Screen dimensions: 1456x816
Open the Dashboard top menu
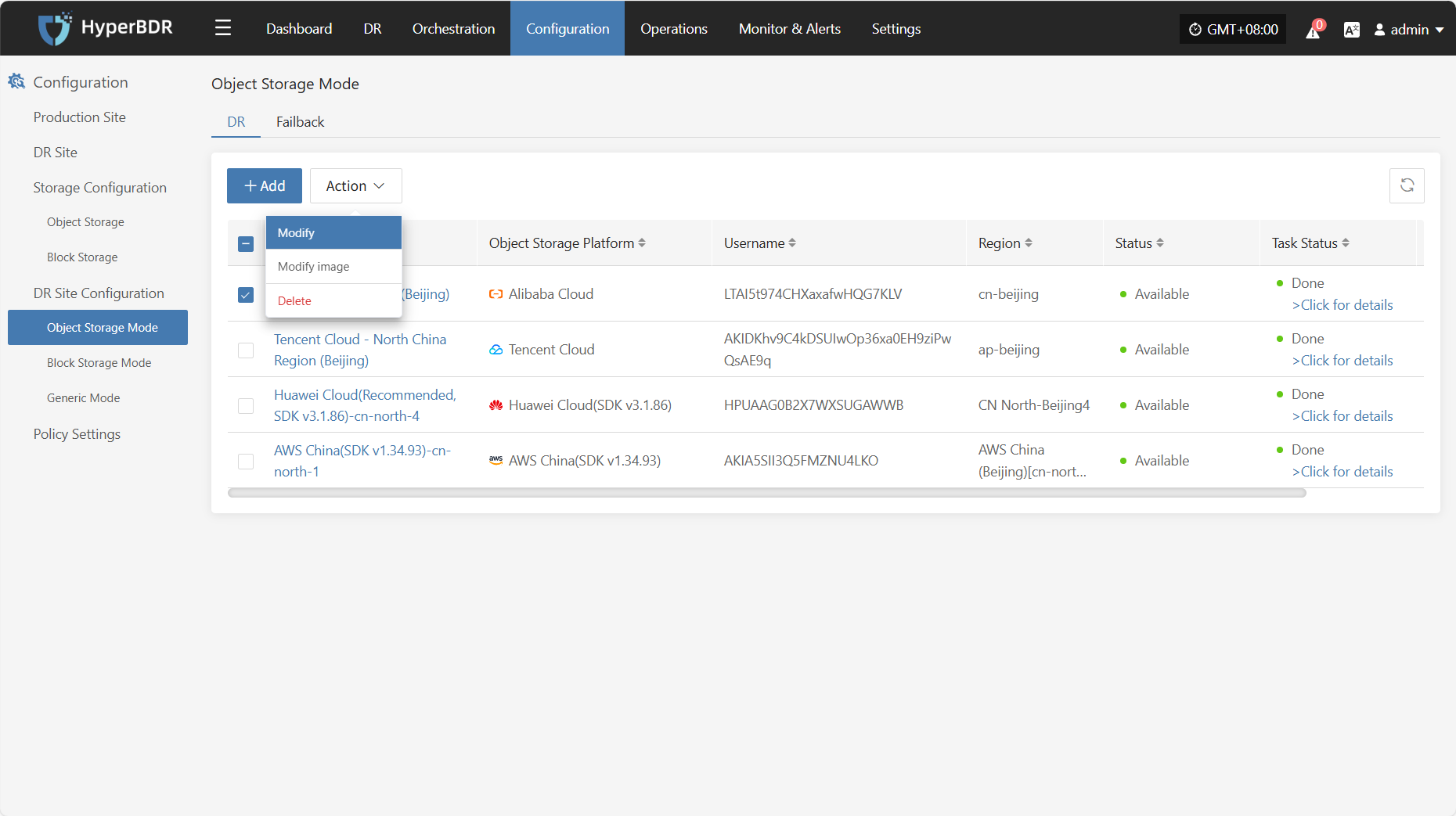299,28
